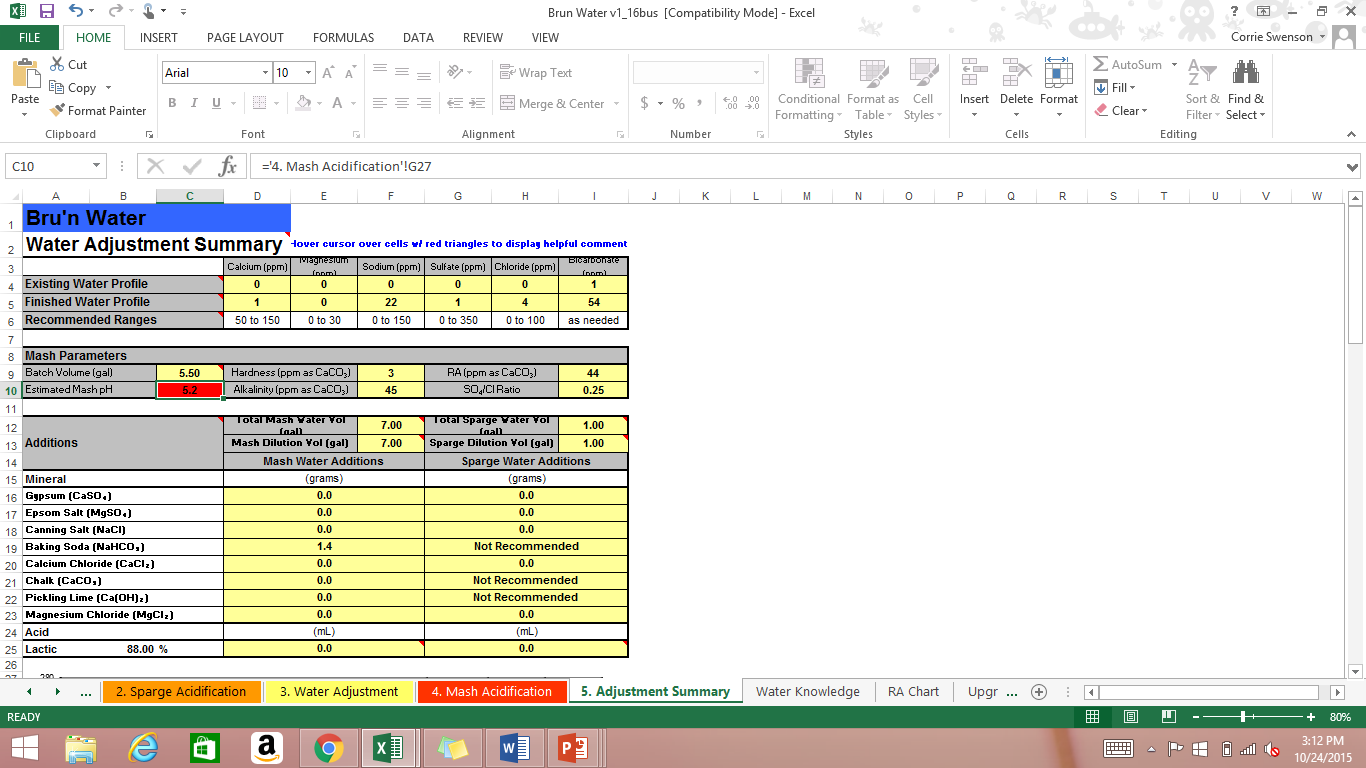Open Format as Table gallery

click(873, 90)
